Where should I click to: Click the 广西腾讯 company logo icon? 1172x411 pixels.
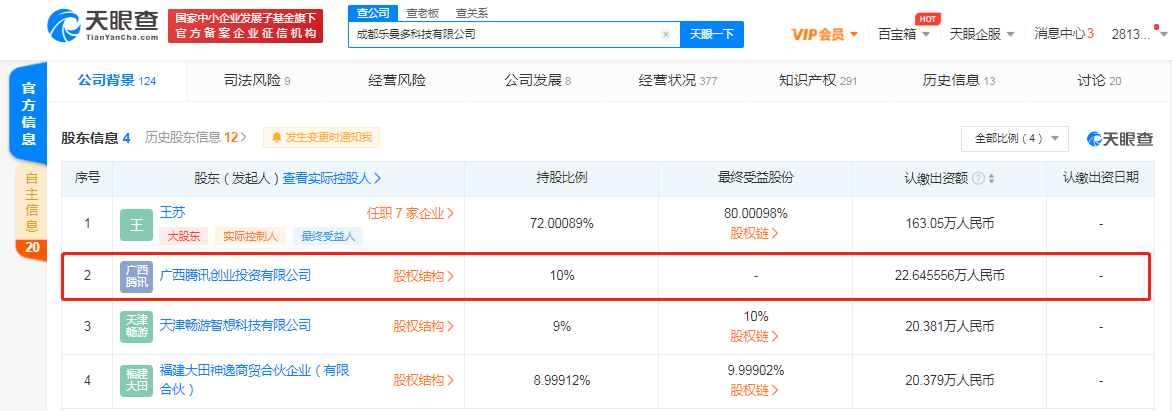[136, 276]
